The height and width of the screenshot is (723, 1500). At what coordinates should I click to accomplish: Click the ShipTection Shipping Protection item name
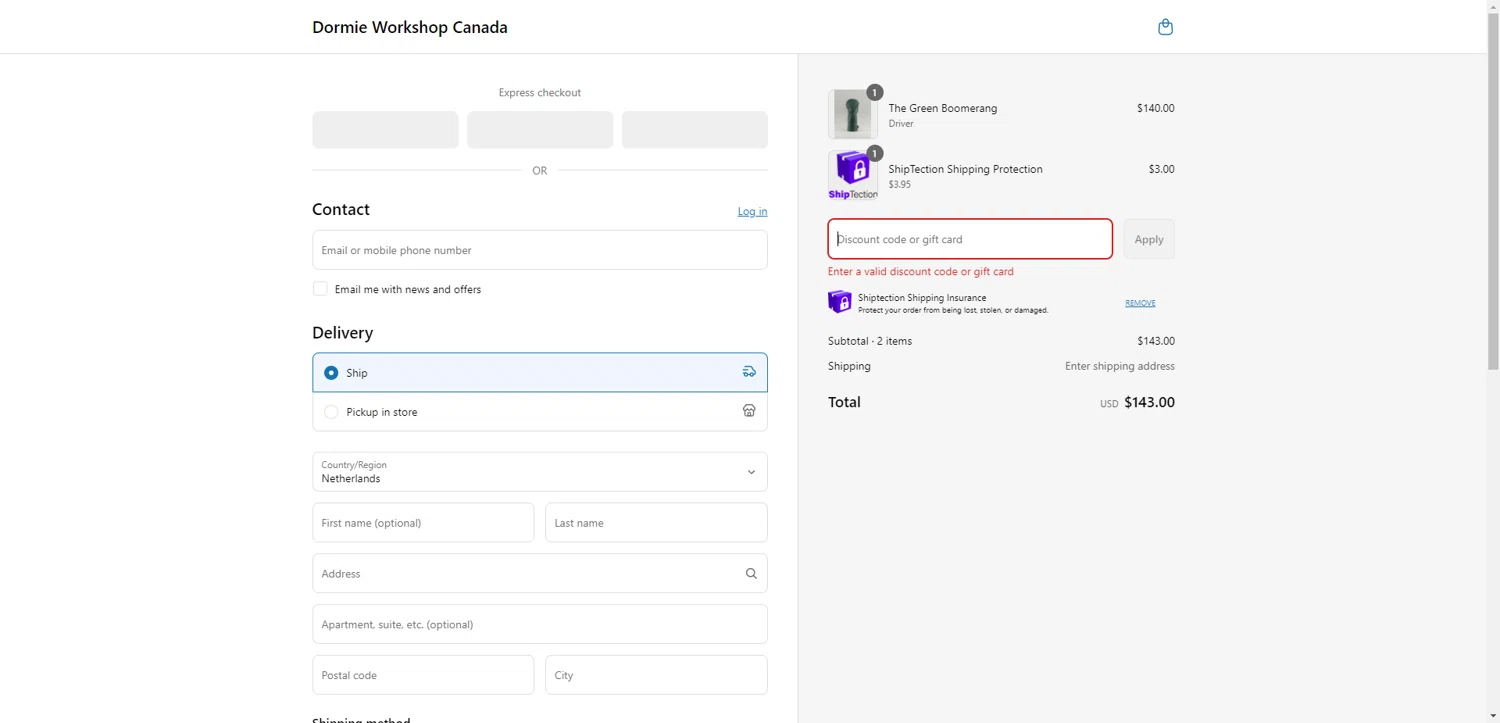pos(966,169)
